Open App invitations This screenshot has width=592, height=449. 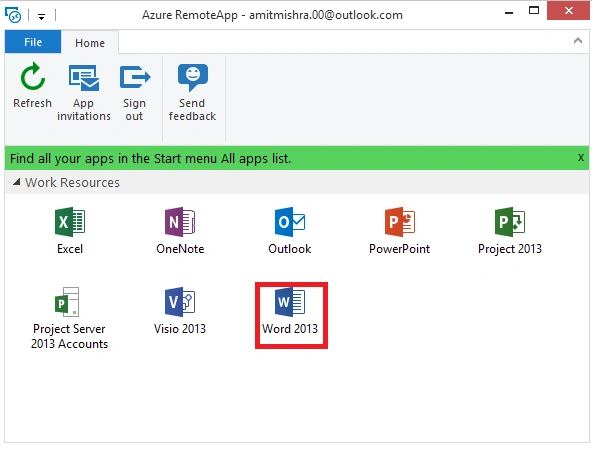pos(84,93)
